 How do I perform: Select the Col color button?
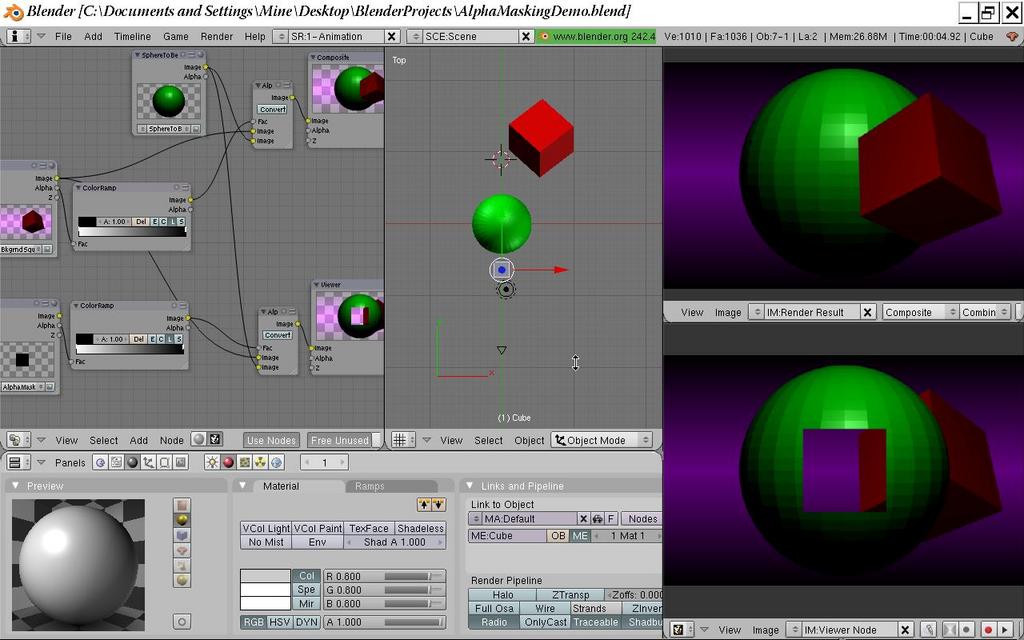pos(306,576)
